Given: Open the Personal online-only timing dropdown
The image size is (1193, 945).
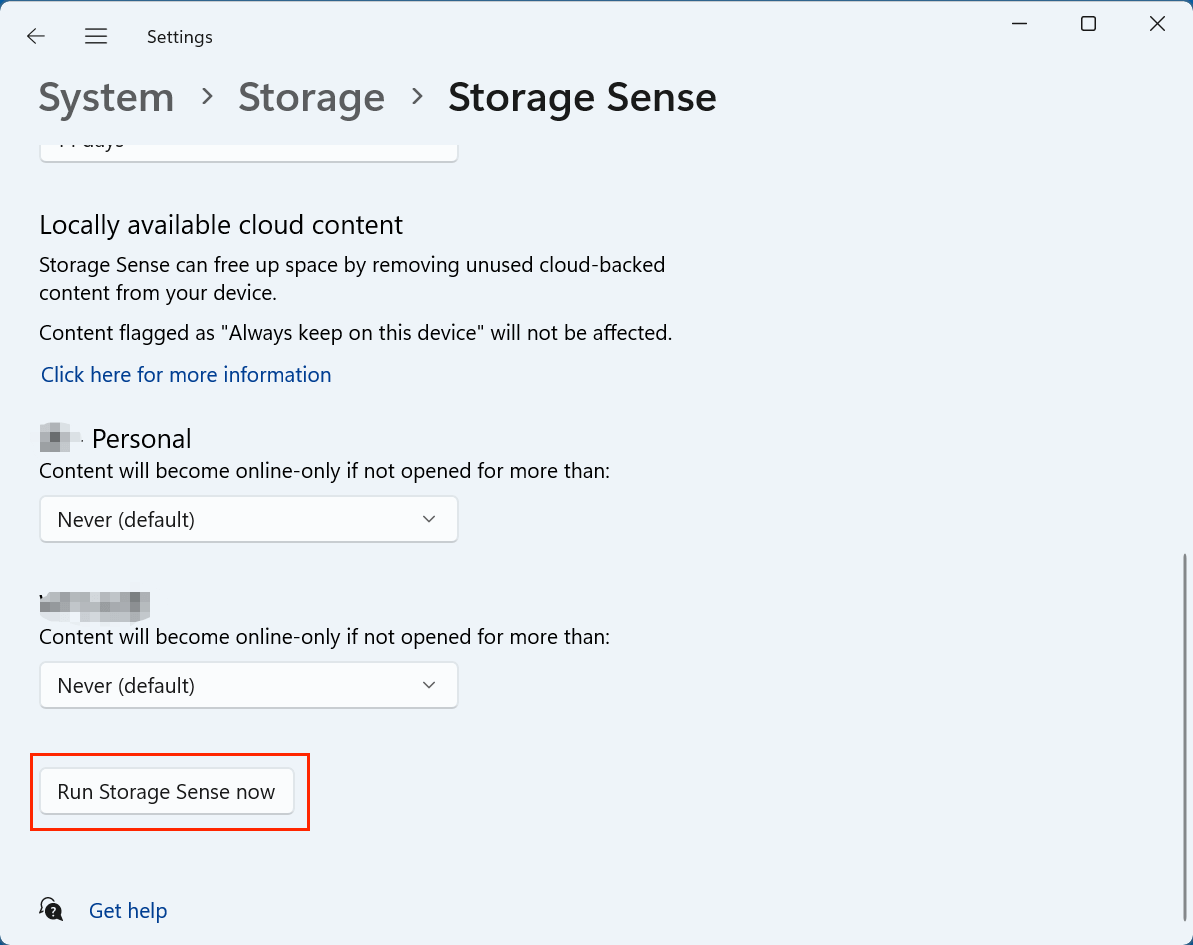Looking at the screenshot, I should [248, 519].
